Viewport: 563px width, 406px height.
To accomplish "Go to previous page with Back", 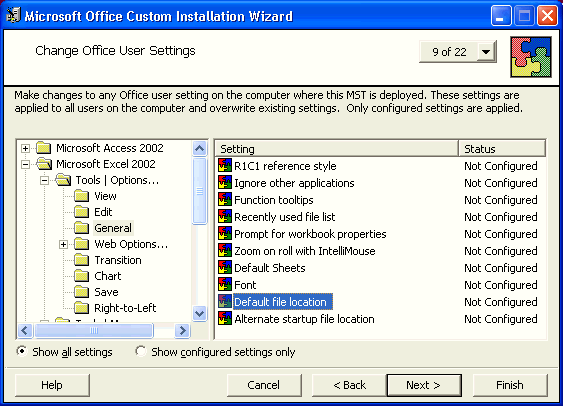I will 349,385.
